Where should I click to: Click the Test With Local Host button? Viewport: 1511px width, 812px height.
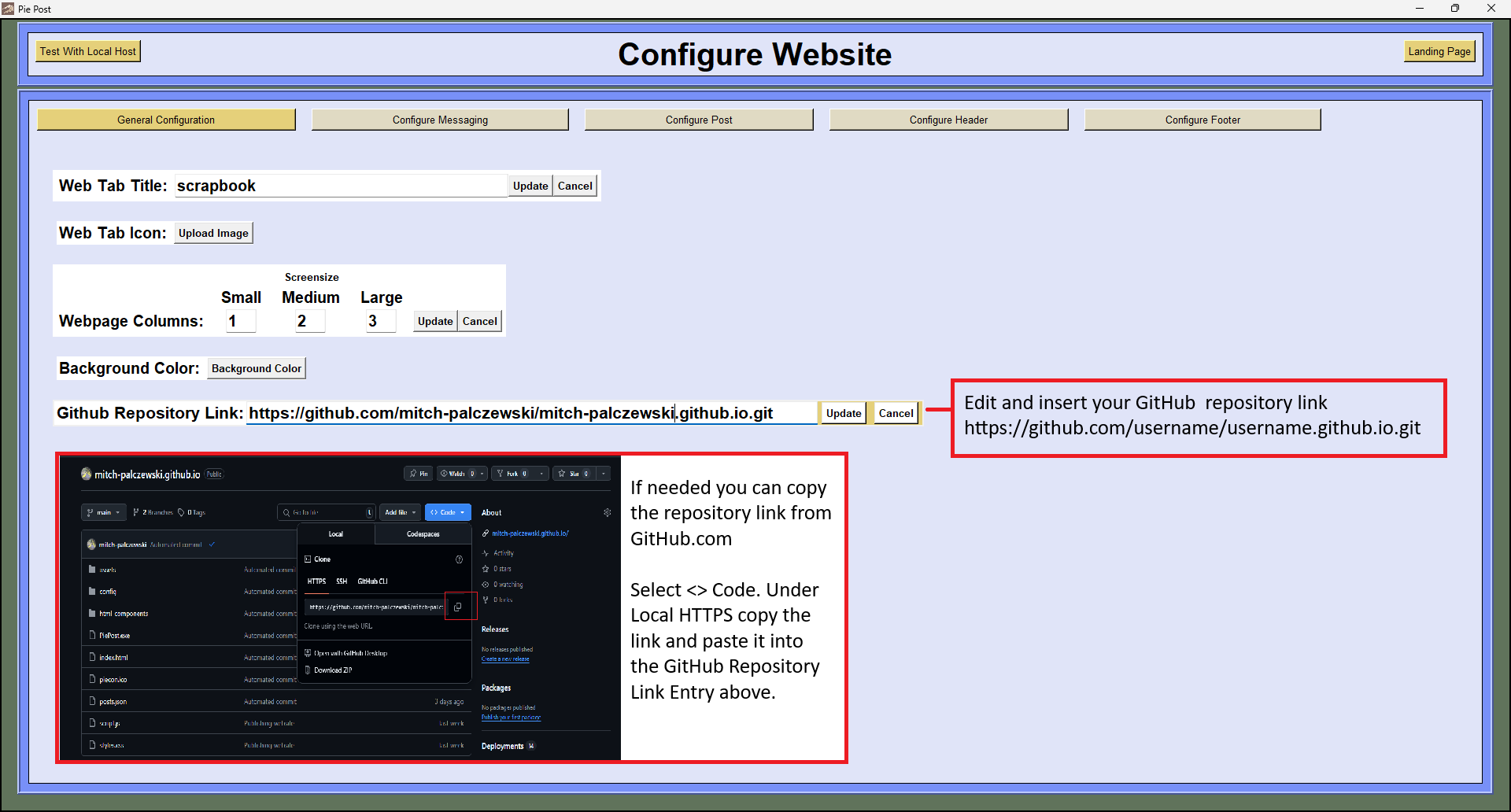coord(88,52)
